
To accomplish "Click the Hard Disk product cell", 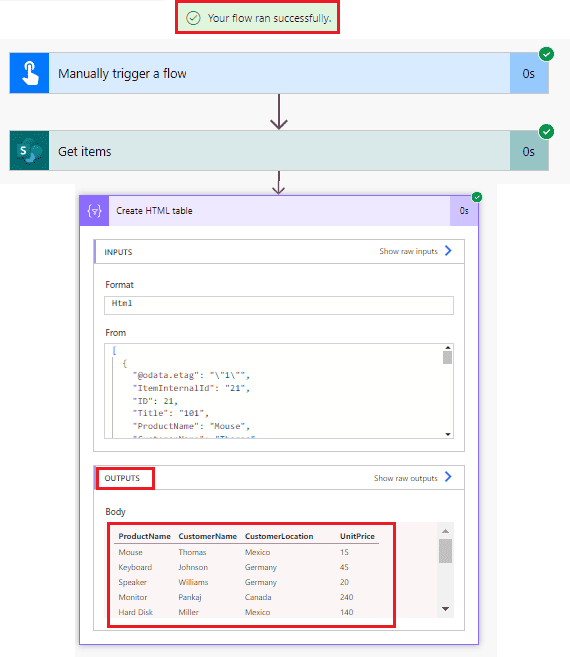I will pyautogui.click(x=135, y=612).
